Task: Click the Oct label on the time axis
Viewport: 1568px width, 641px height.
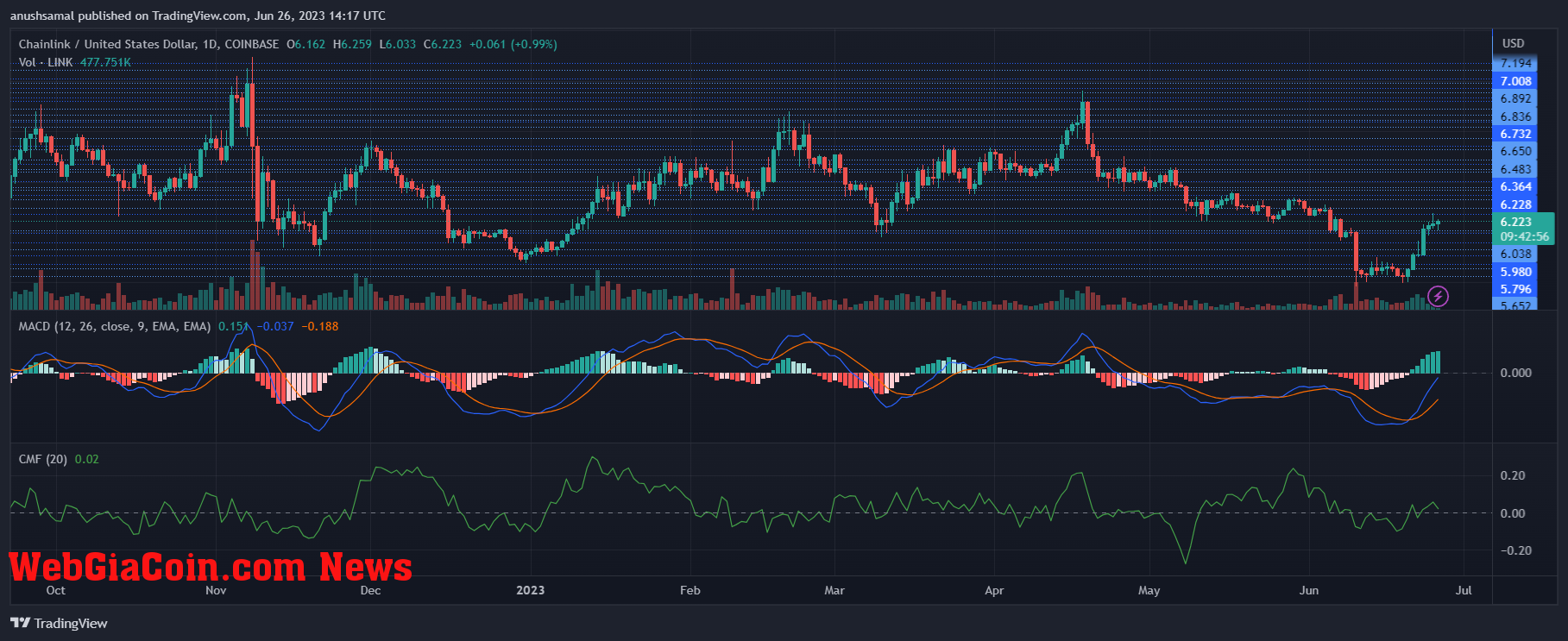Action: pos(55,590)
